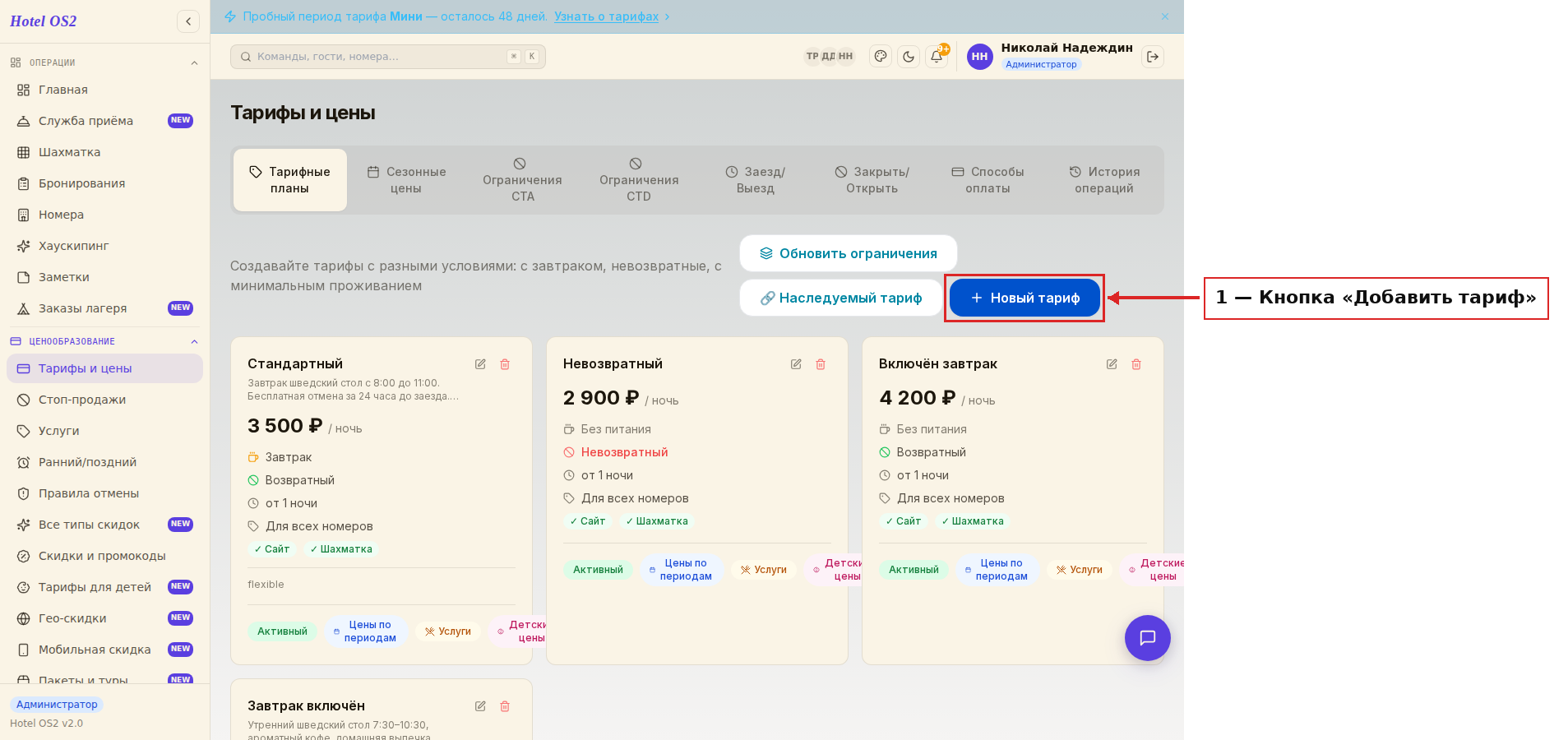The image size is (1568, 740).
Task: Open the chat bubble floating button
Action: click(x=1148, y=638)
